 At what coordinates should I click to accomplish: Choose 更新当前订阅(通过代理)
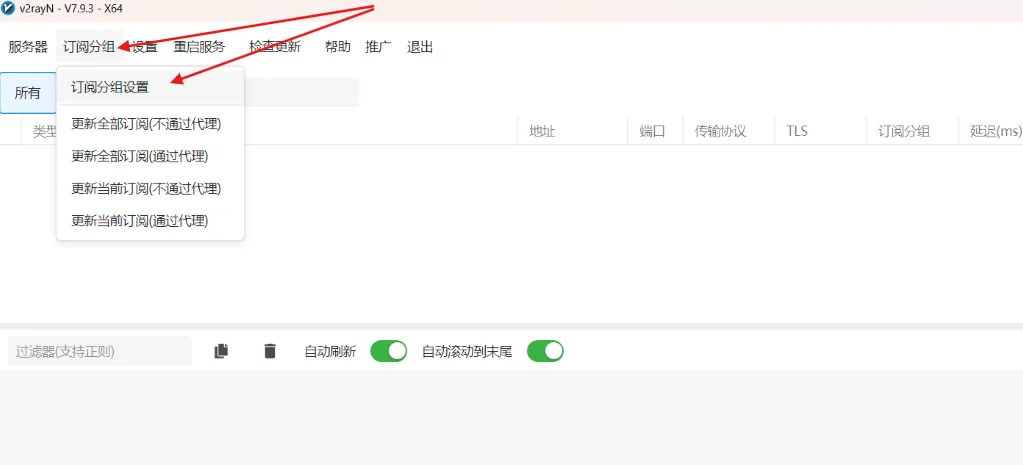pos(151,222)
